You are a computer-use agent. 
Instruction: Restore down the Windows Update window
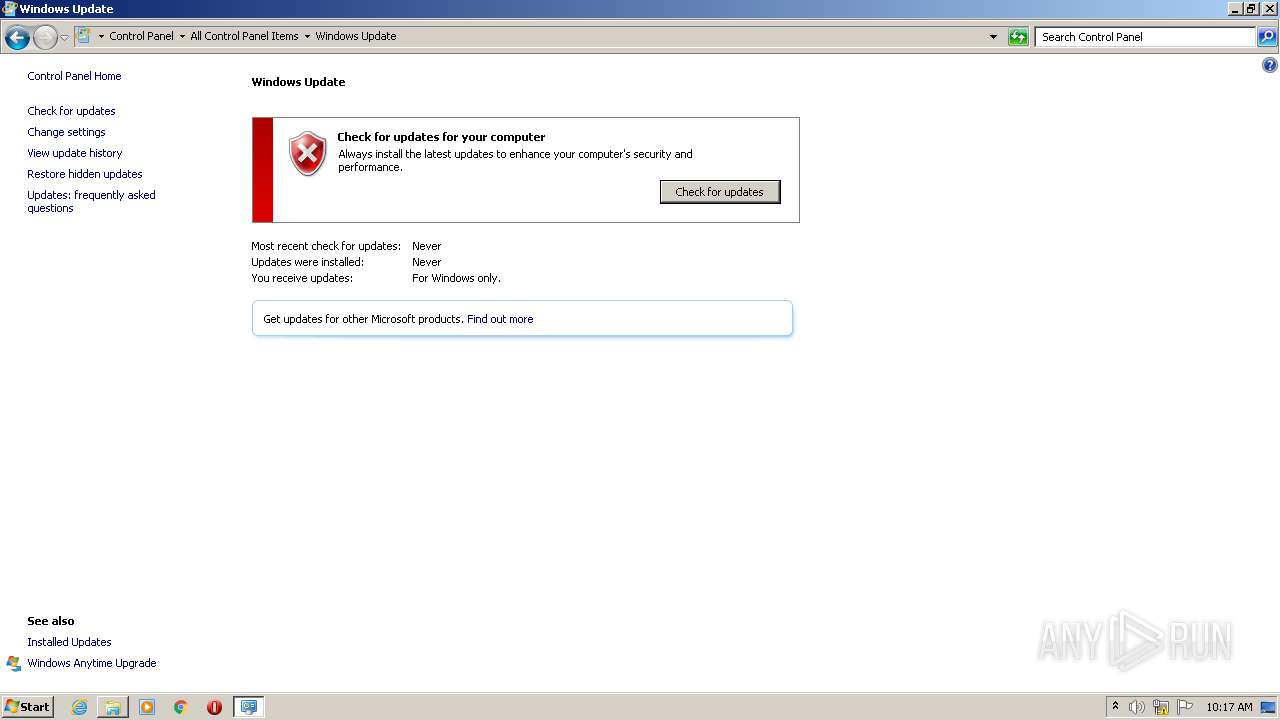(1251, 9)
